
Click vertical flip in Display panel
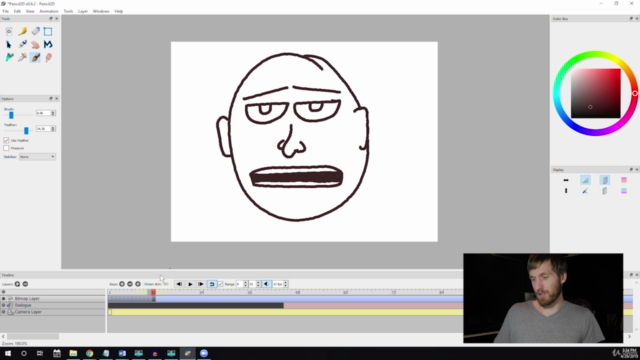(566, 191)
